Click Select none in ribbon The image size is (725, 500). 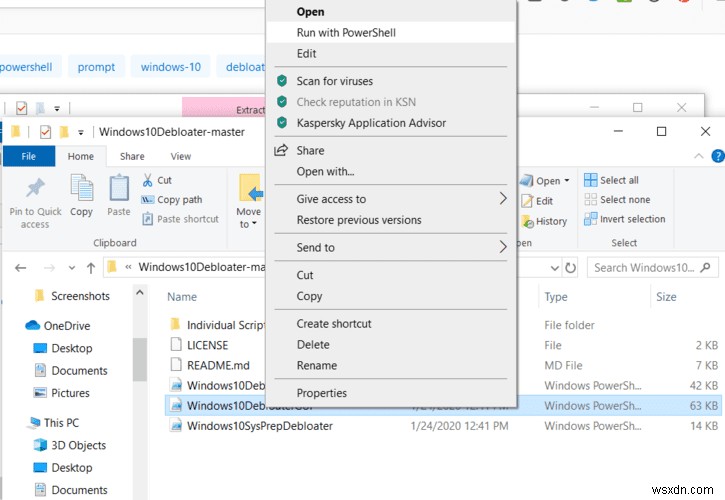[617, 199]
